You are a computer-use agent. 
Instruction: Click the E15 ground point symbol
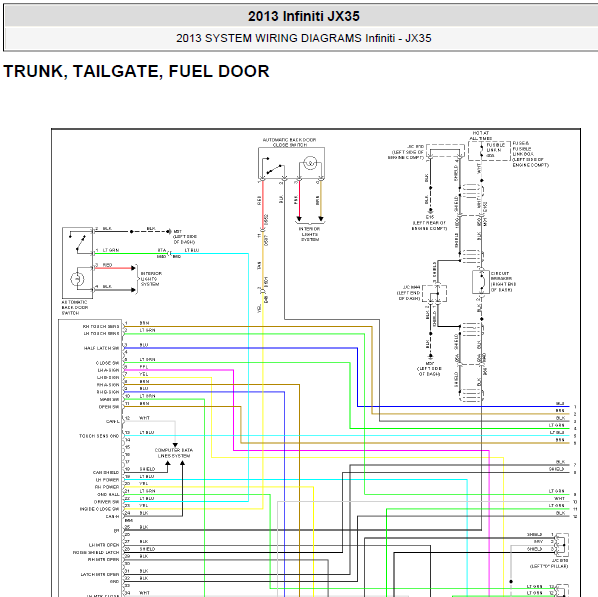tap(431, 210)
